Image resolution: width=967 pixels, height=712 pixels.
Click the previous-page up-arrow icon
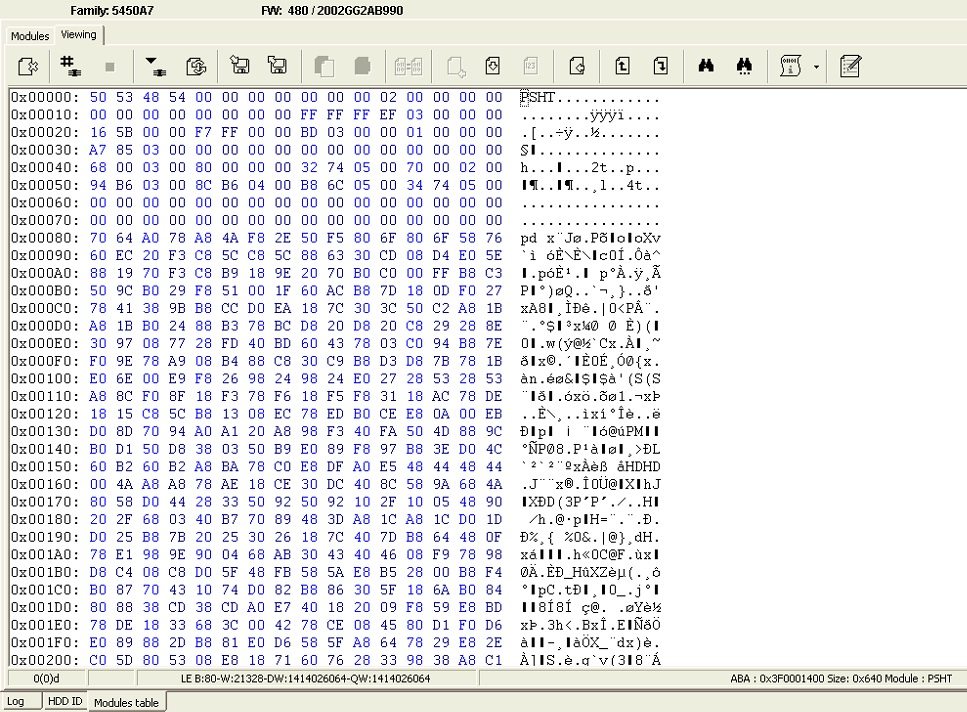point(622,65)
